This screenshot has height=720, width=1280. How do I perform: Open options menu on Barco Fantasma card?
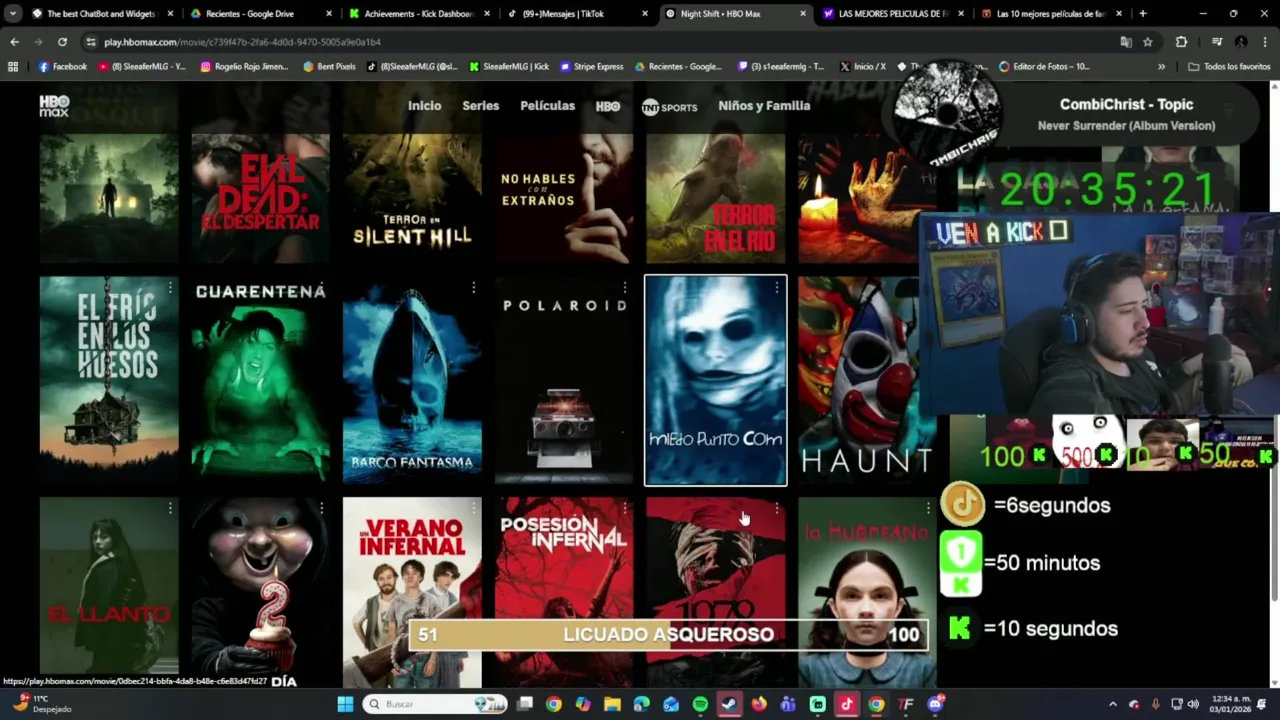tap(473, 288)
